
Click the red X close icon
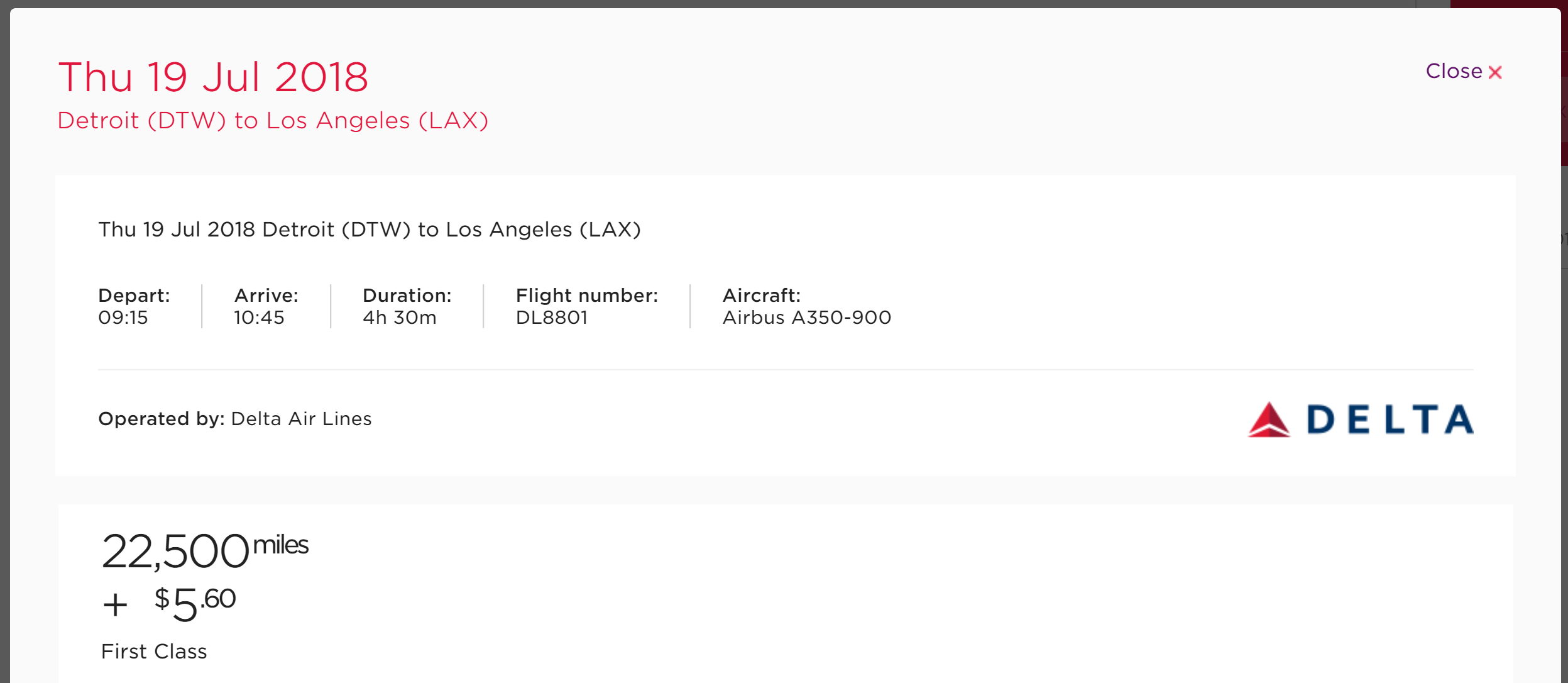coord(1496,73)
